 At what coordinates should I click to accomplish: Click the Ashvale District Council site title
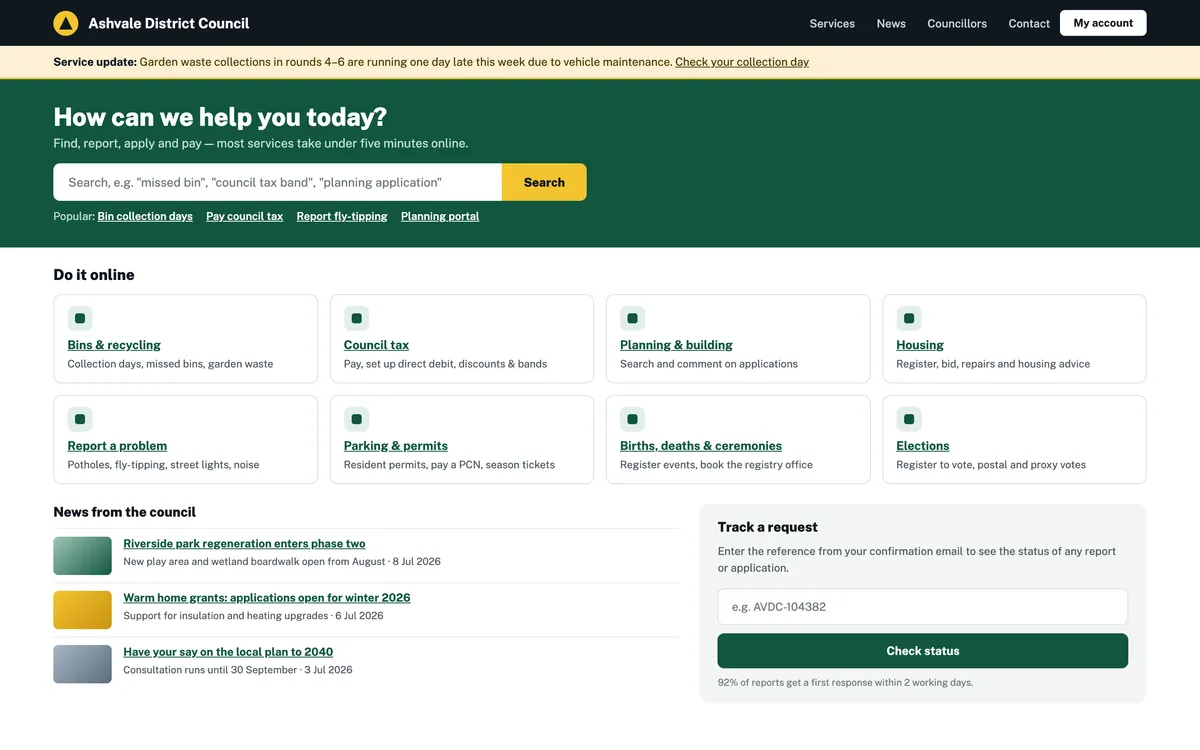click(169, 23)
